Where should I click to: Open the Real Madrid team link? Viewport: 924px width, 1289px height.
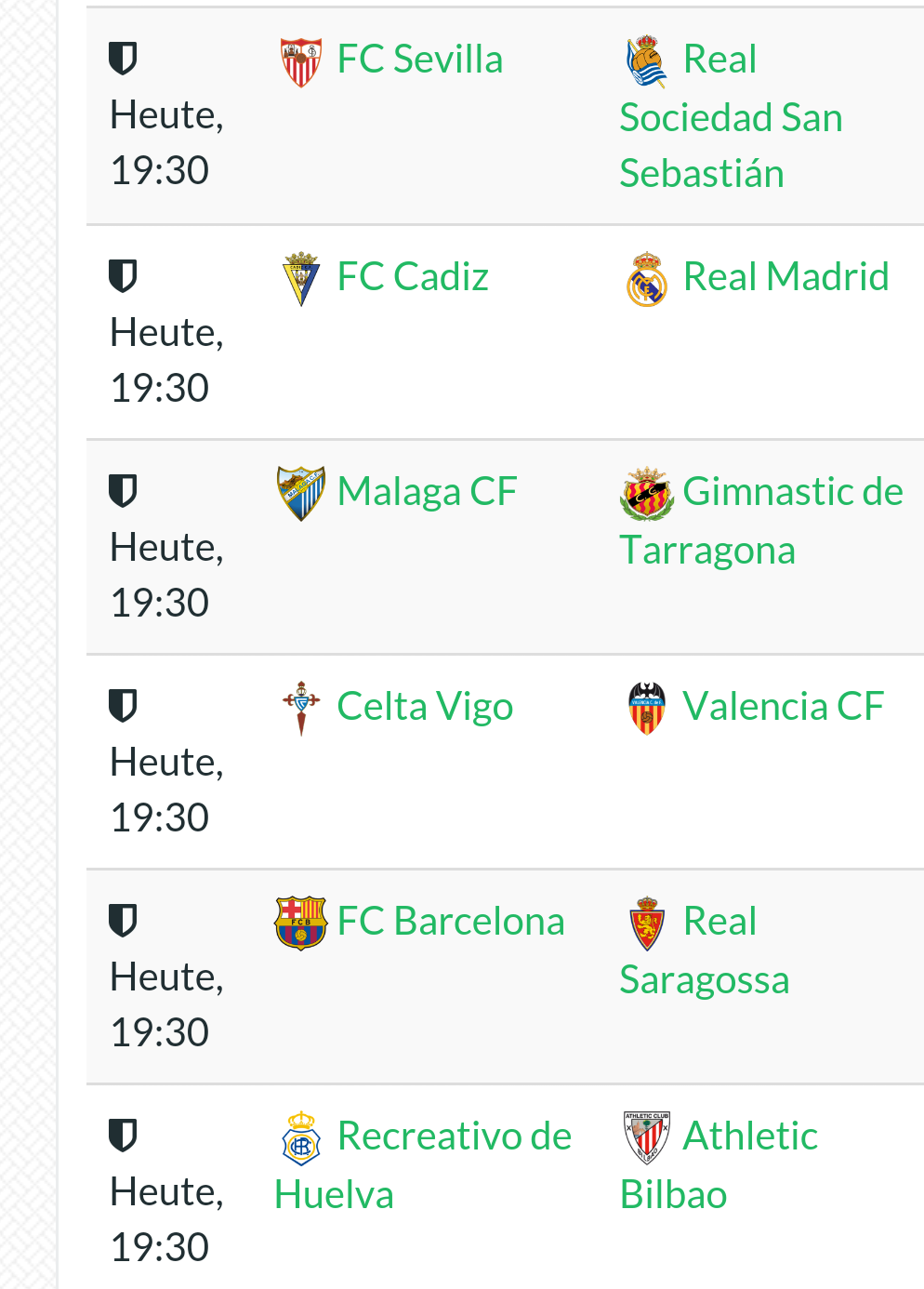[785, 277]
